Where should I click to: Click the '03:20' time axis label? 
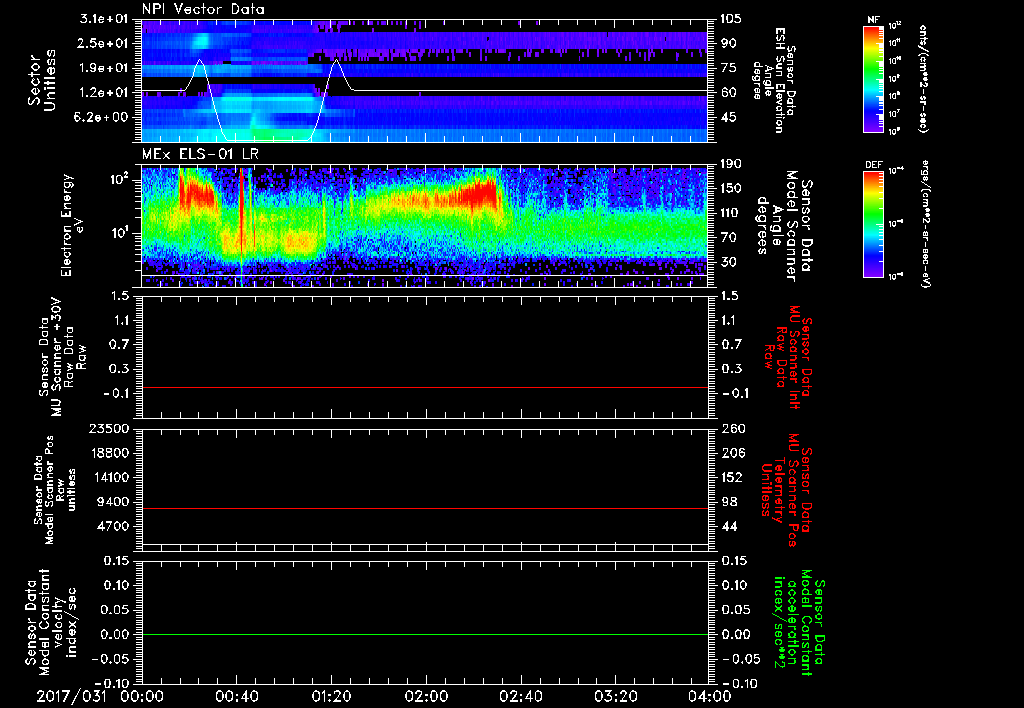point(615,696)
